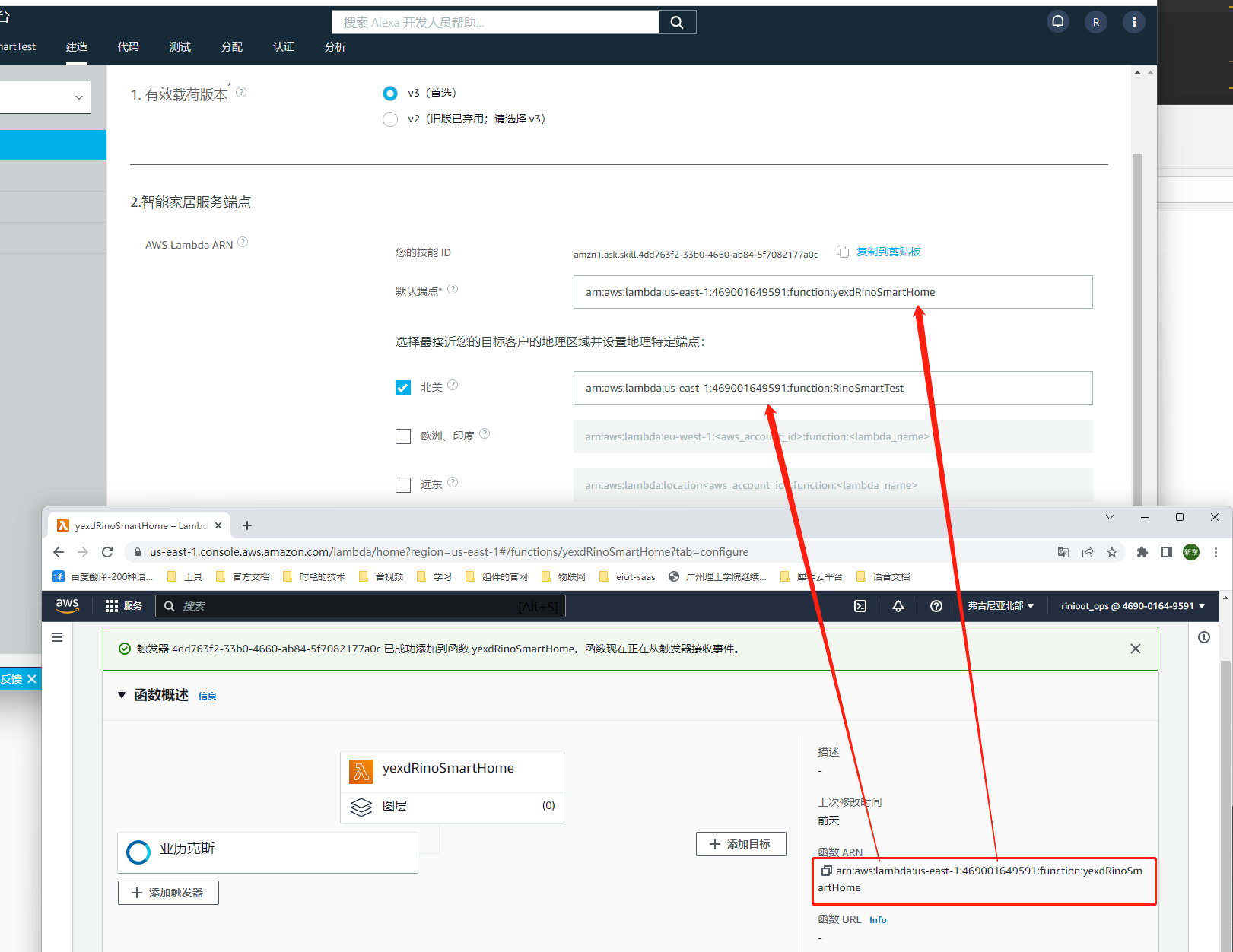Open account menu rinioot_ops
Screen dimensions: 1233x952
[x=1133, y=606]
